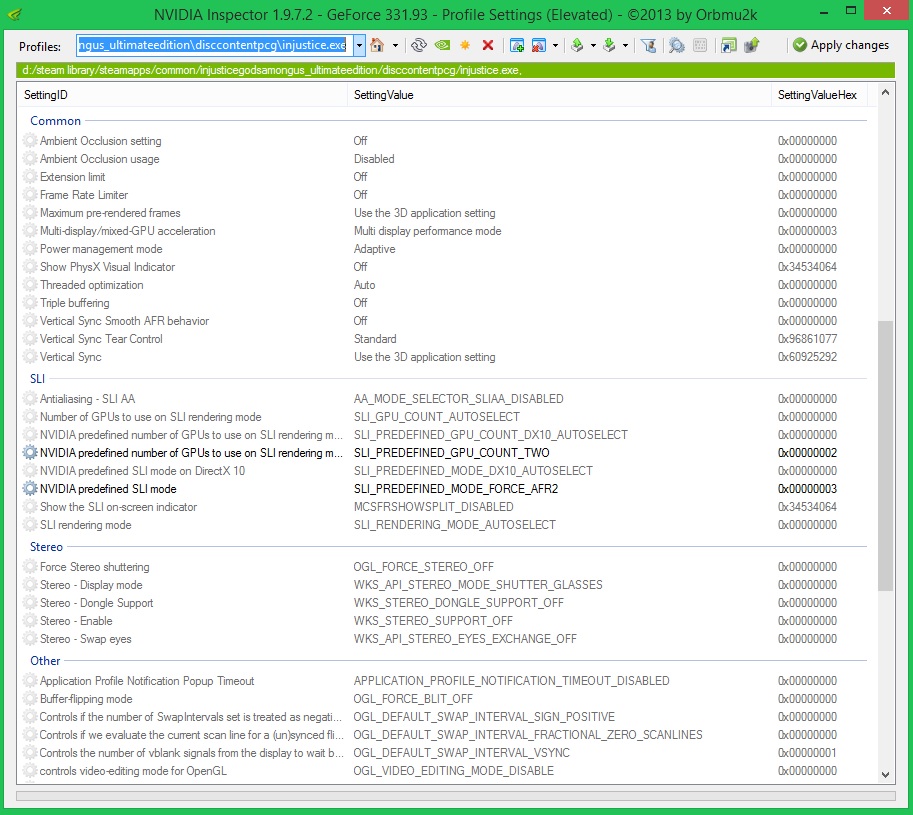Click gear icon for Stereo - Enable
Viewport: 913px width, 815px height.
click(x=30, y=621)
